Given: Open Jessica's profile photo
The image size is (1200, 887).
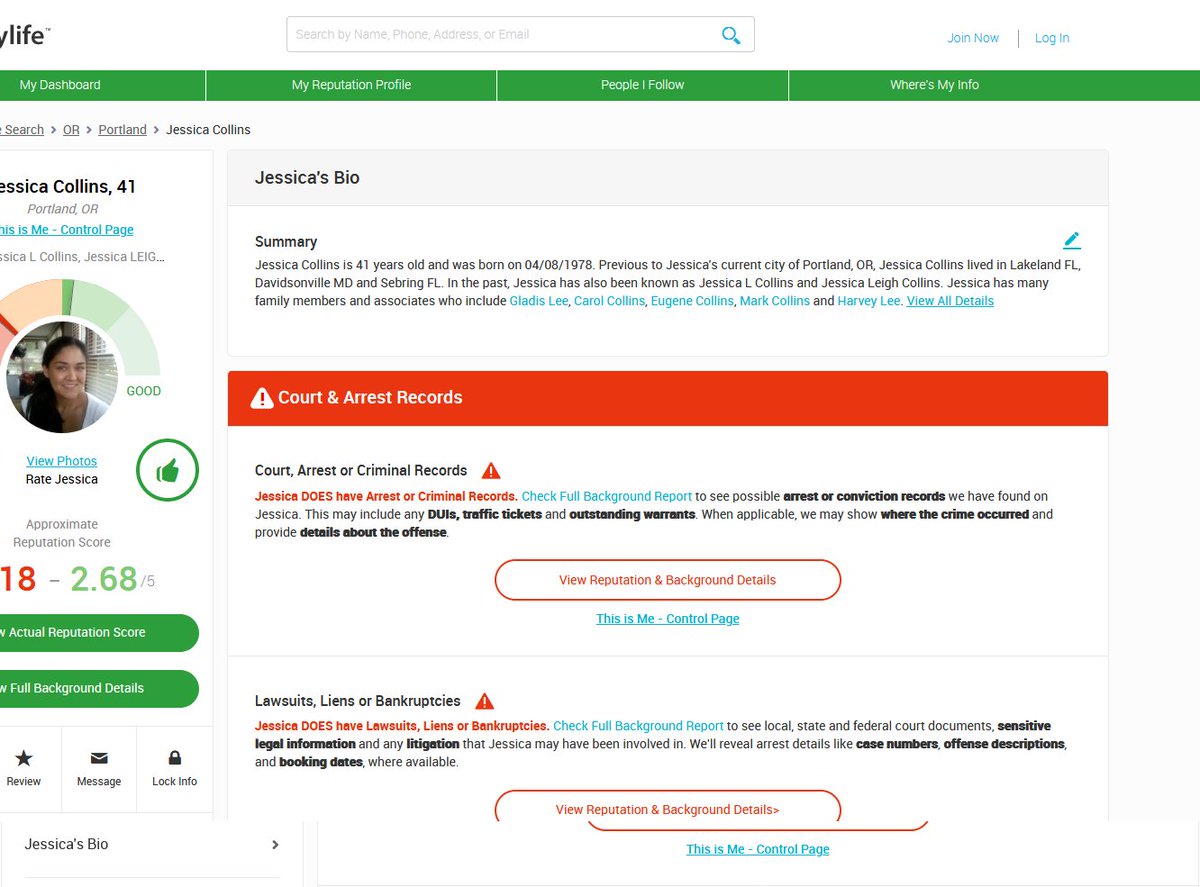Looking at the screenshot, I should (x=63, y=376).
